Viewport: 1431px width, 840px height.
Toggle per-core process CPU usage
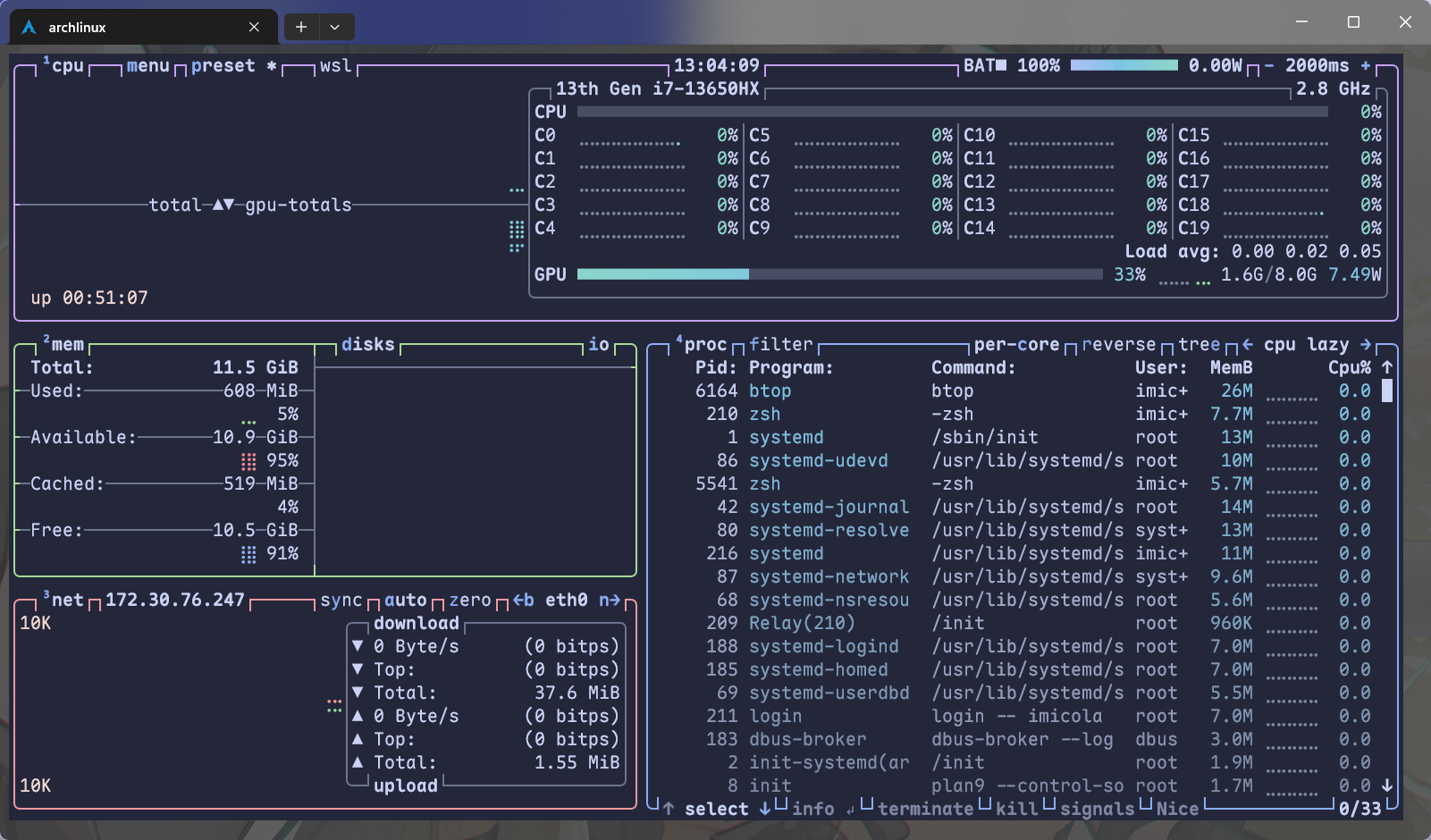tap(1016, 345)
